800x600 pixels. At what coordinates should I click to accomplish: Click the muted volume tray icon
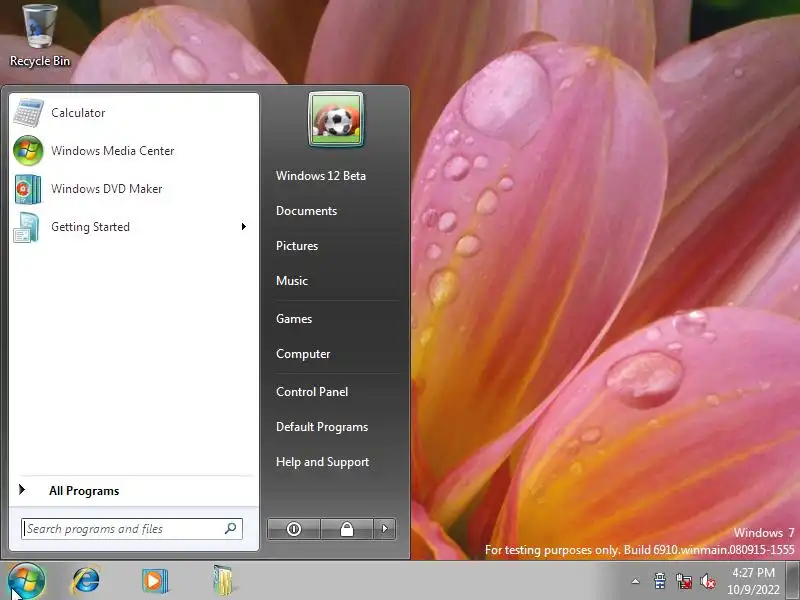point(708,581)
